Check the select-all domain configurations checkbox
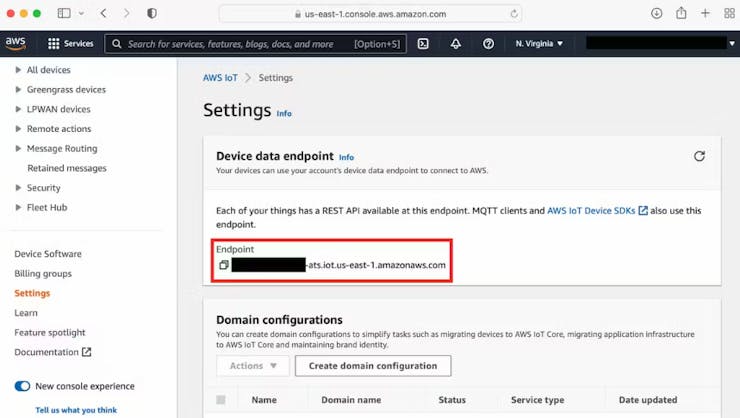This screenshot has width=740, height=418. point(221,400)
